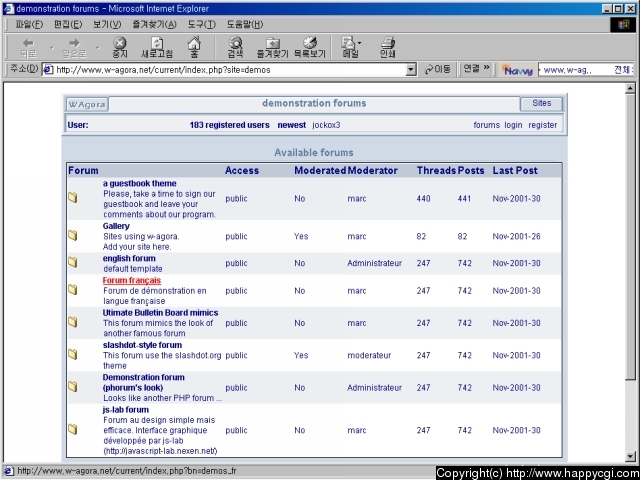Click 'Nov-2001-26' last post date

pos(516,236)
